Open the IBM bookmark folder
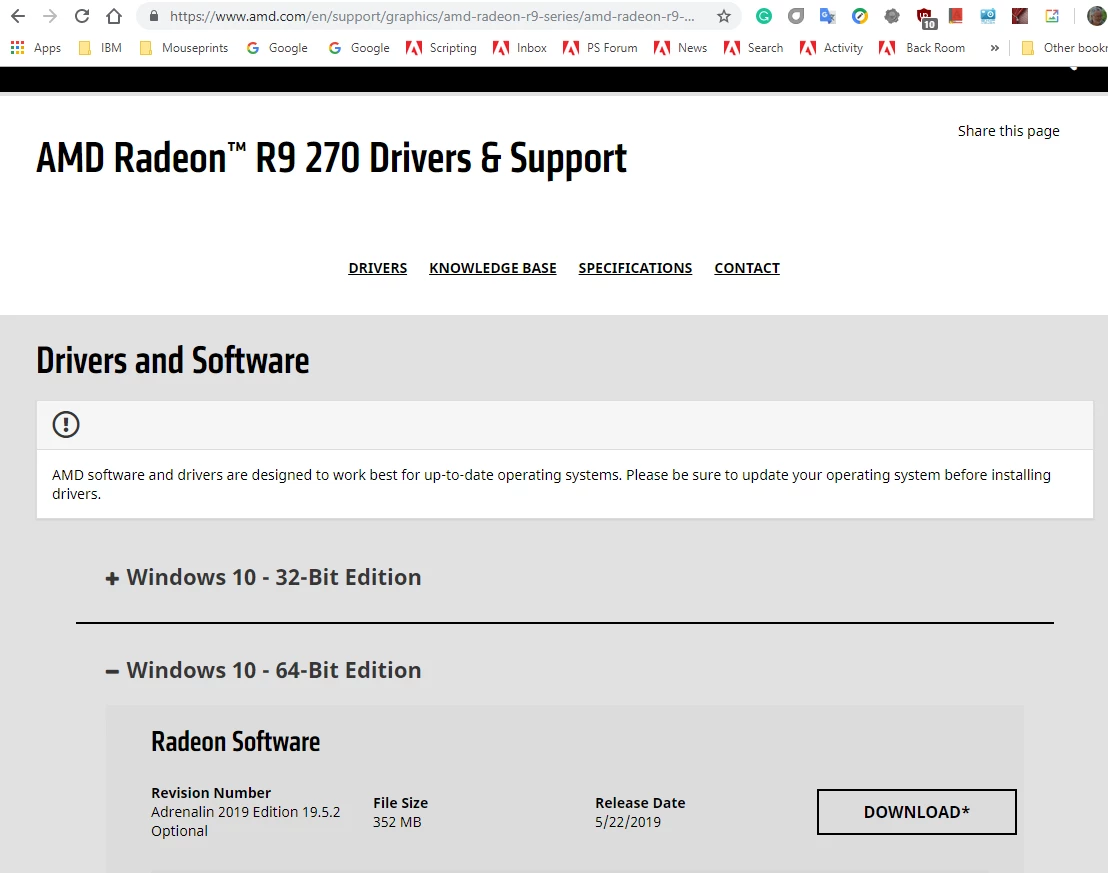Screen dimensions: 1108x873 click(100, 47)
